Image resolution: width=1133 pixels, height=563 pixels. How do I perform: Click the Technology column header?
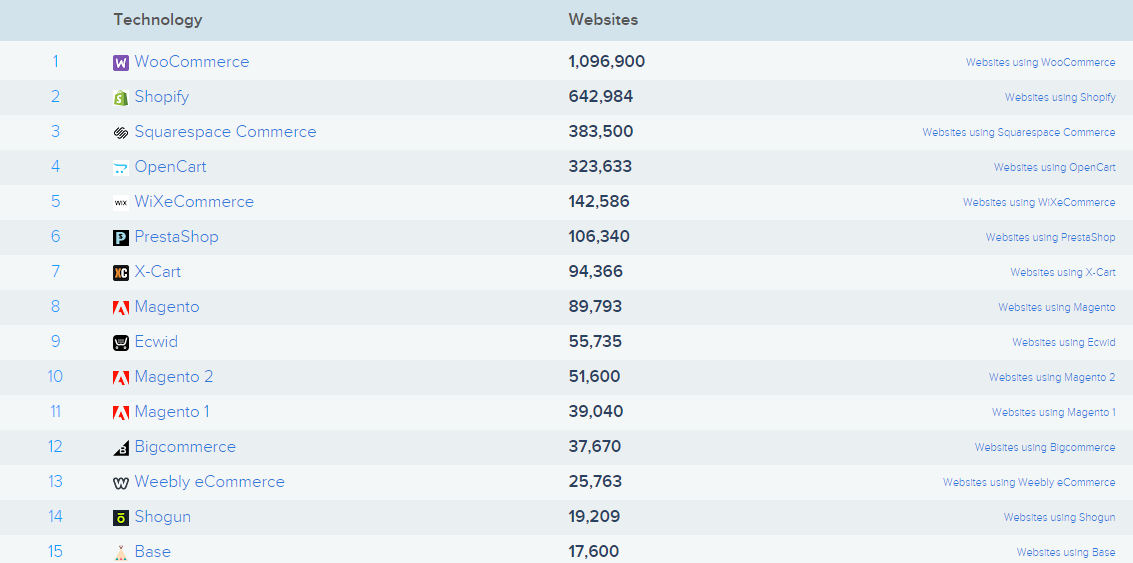(158, 20)
